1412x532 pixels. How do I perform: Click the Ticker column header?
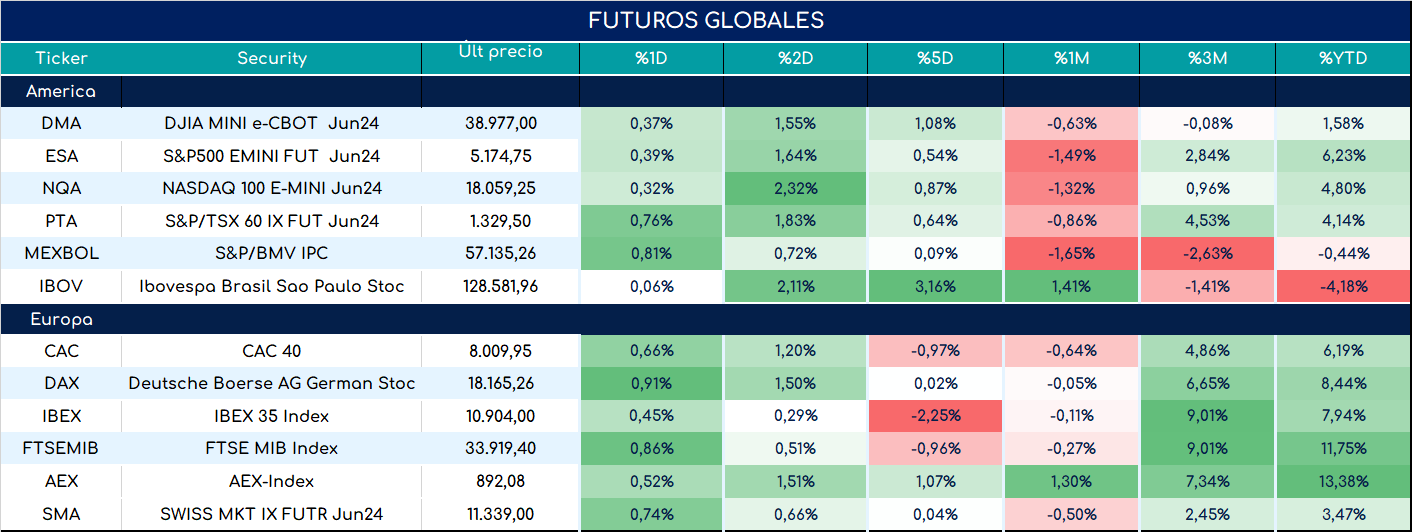pyautogui.click(x=62, y=58)
